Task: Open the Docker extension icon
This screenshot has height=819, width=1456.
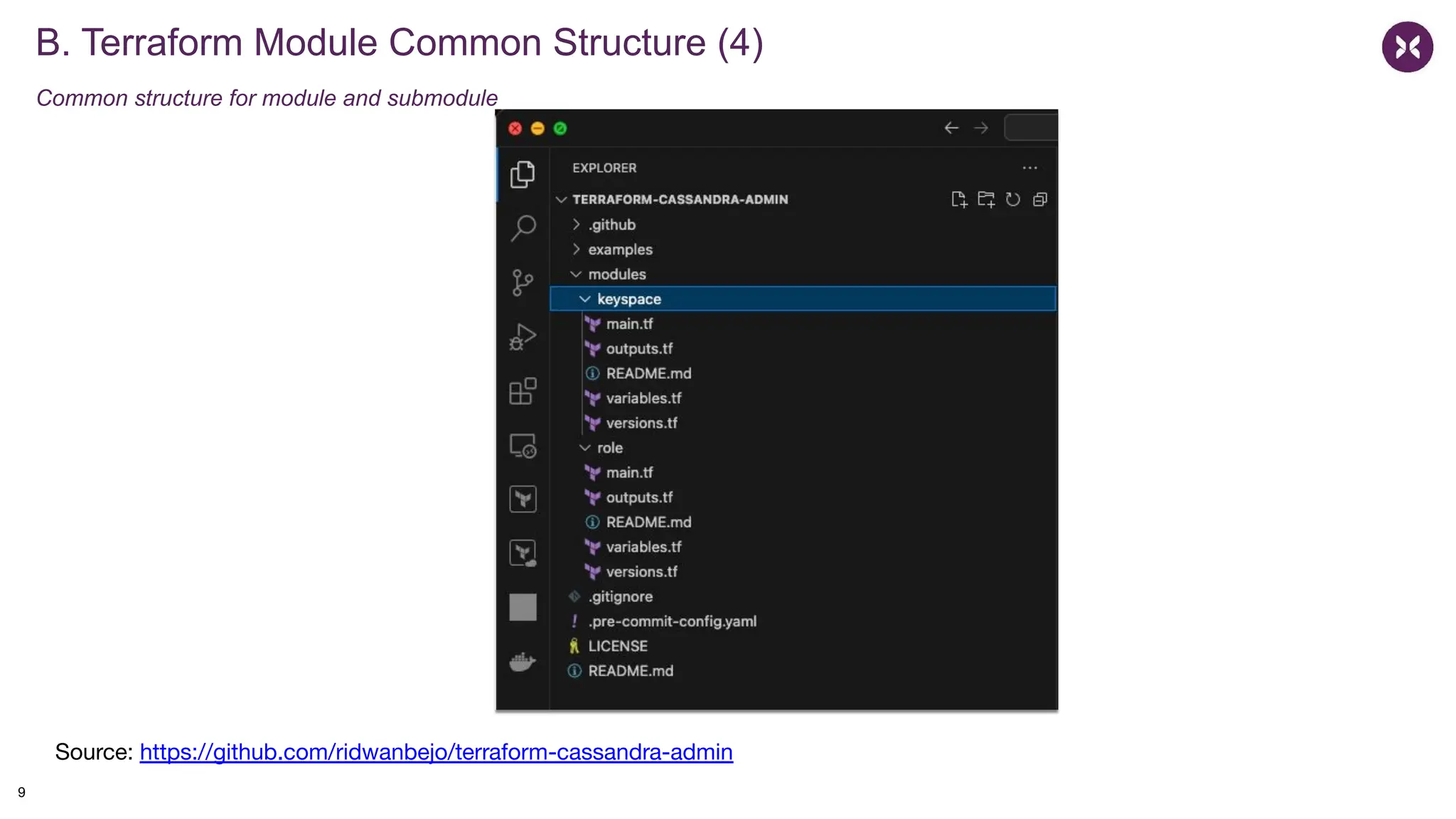Action: point(523,662)
